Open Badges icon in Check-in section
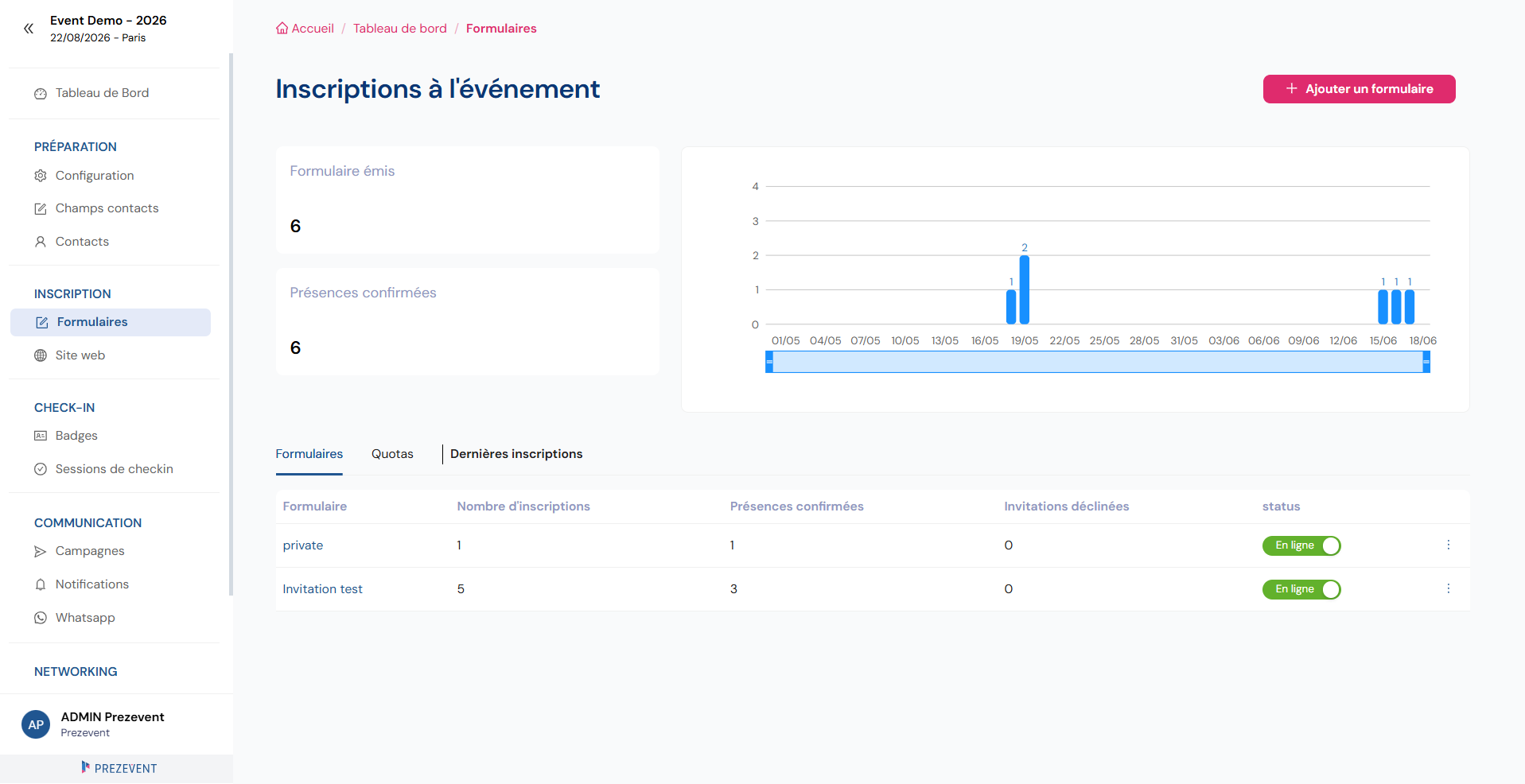This screenshot has height=784, width=1525. click(41, 436)
